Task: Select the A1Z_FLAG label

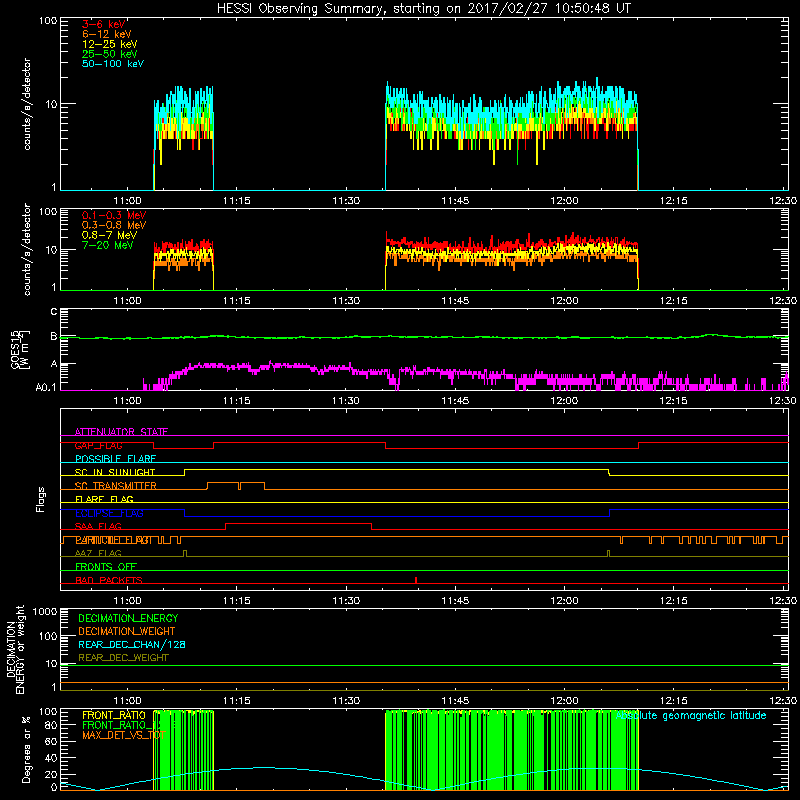Action: (98, 553)
